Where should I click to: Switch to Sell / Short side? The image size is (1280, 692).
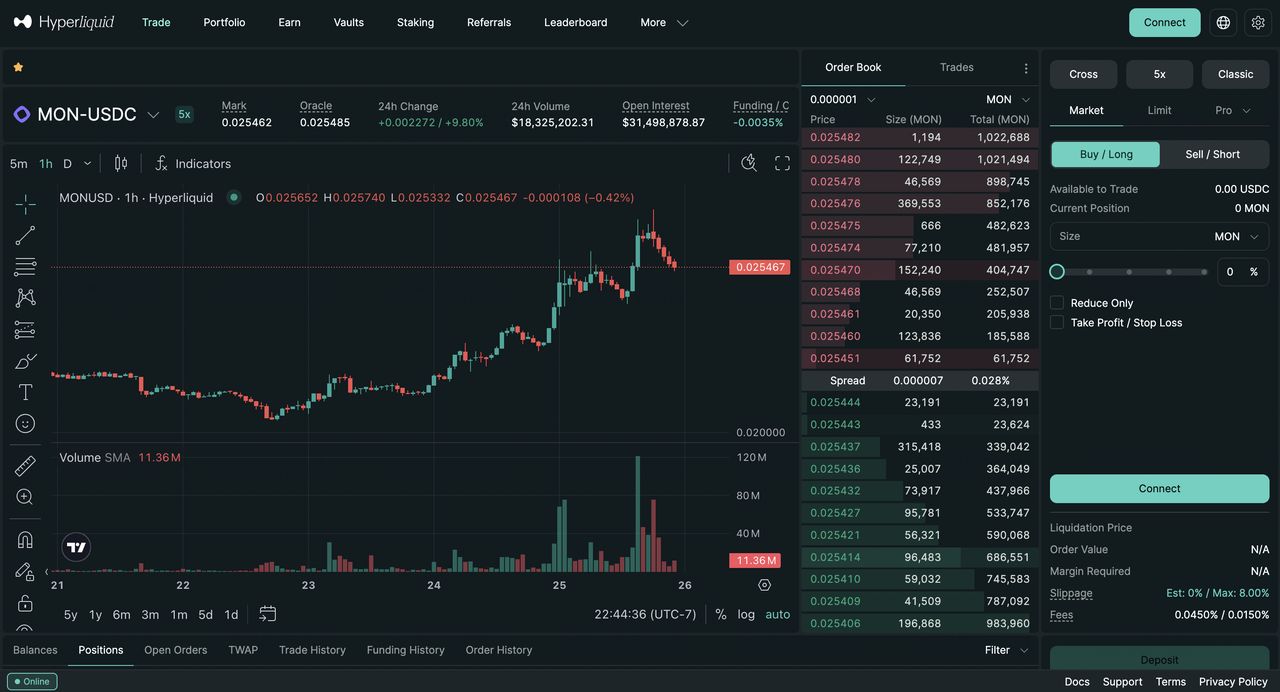point(1213,154)
